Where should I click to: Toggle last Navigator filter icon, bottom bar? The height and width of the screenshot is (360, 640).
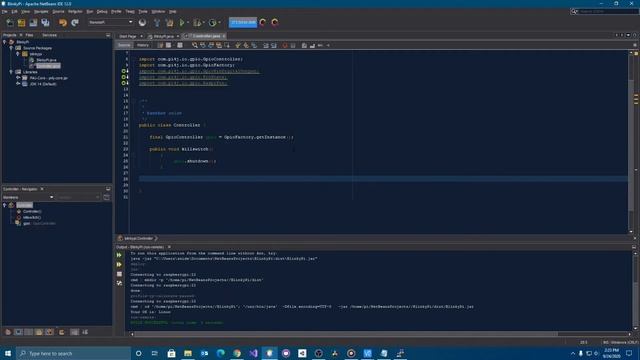pos(85,332)
